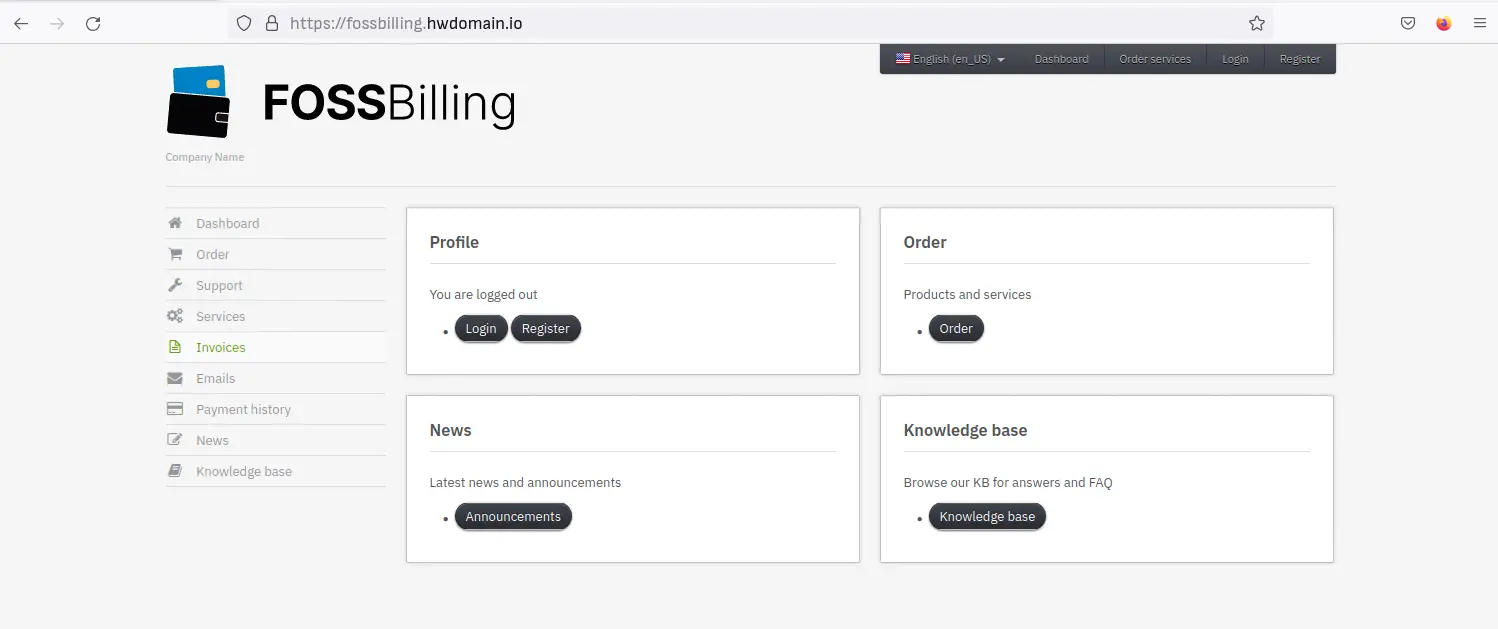This screenshot has height=629, width=1498.
Task: Select Register in the top navigation bar
Action: tap(1300, 59)
